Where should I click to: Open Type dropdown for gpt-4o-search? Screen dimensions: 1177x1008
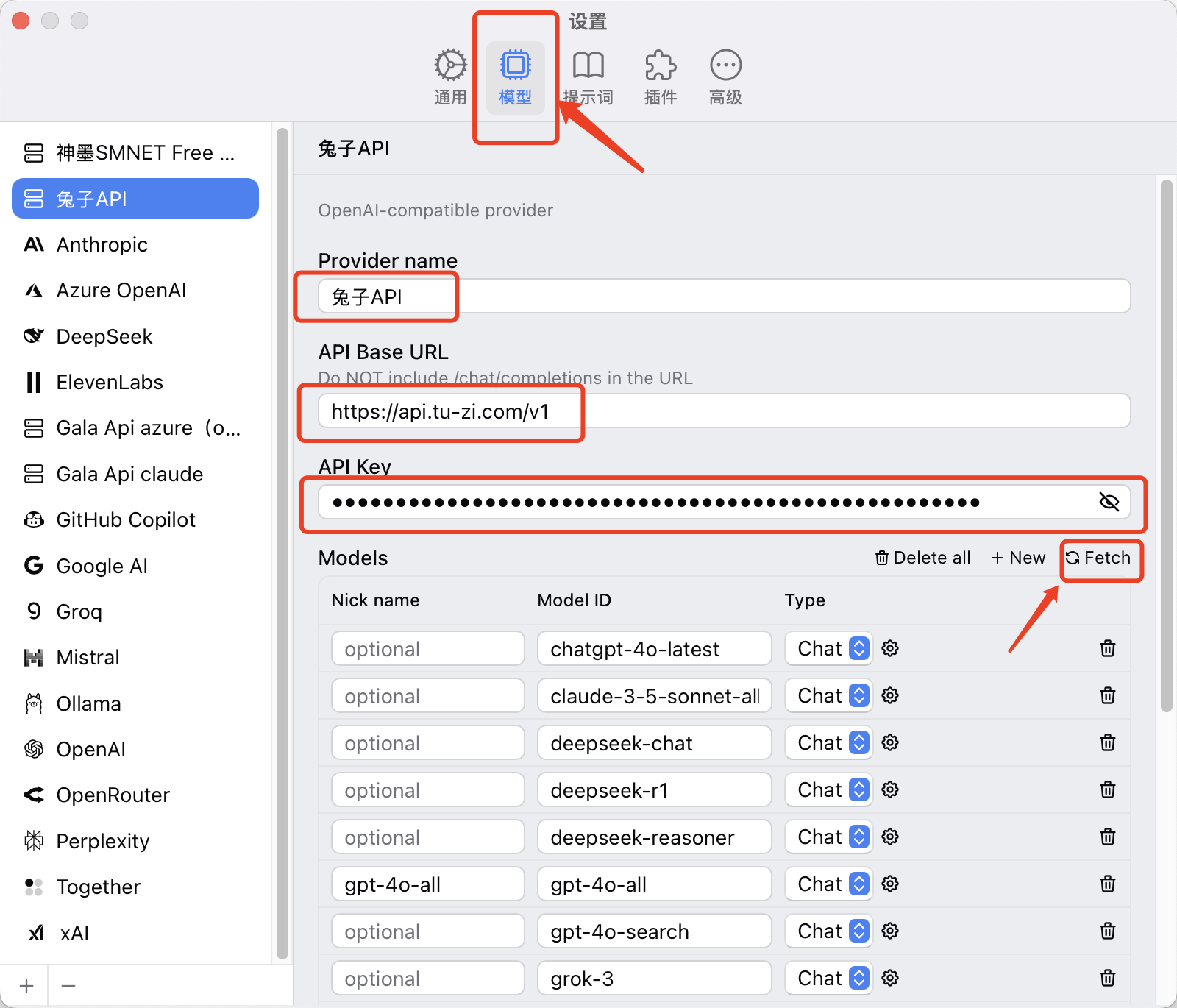[x=829, y=931]
